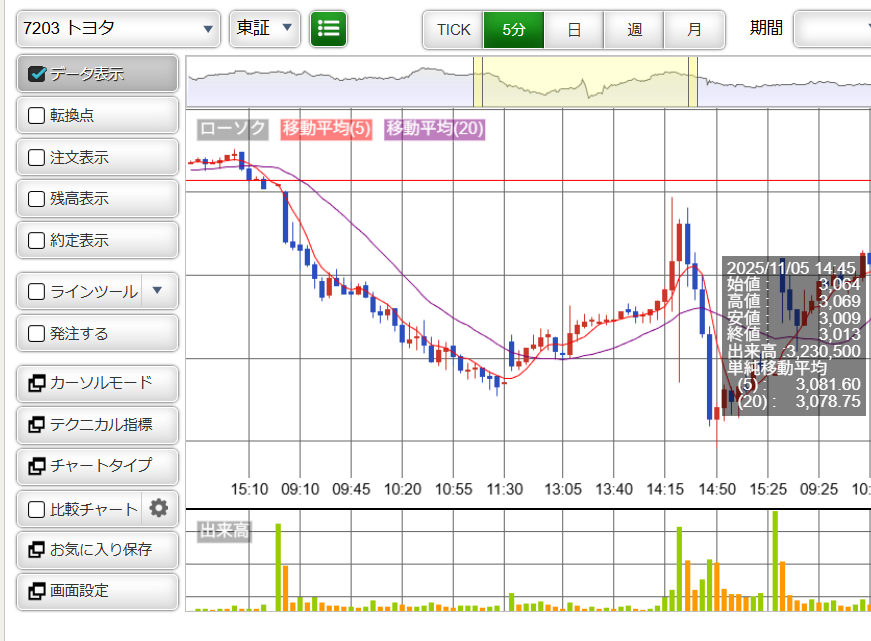Click the カーソルモード popup window icon
871x641 pixels.
37,383
